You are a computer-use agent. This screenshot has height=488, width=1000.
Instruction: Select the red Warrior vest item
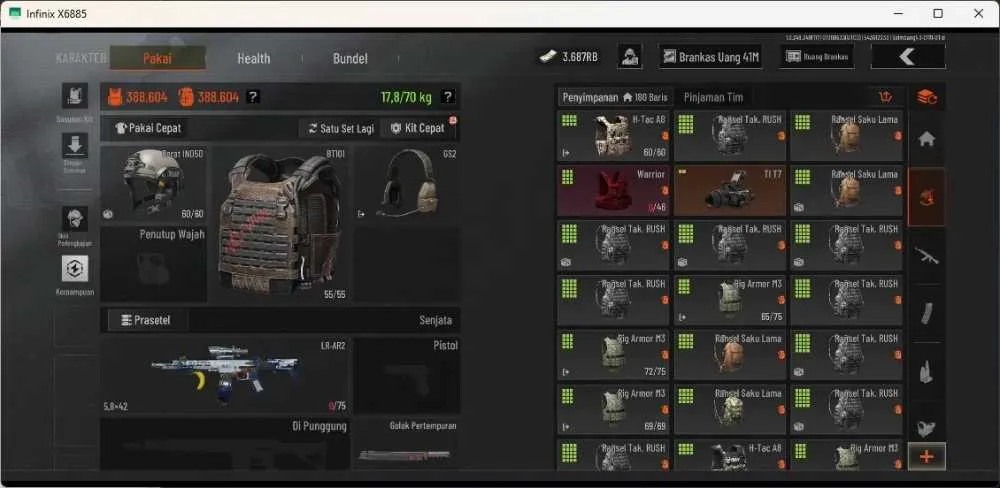coord(614,191)
